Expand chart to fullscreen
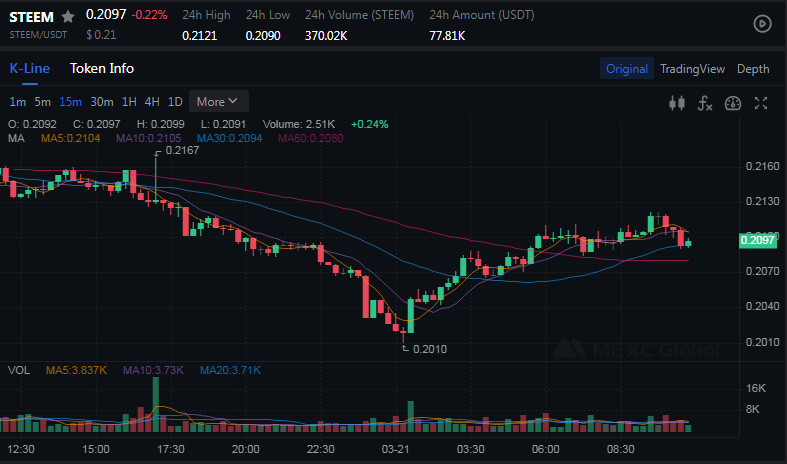 [x=761, y=102]
